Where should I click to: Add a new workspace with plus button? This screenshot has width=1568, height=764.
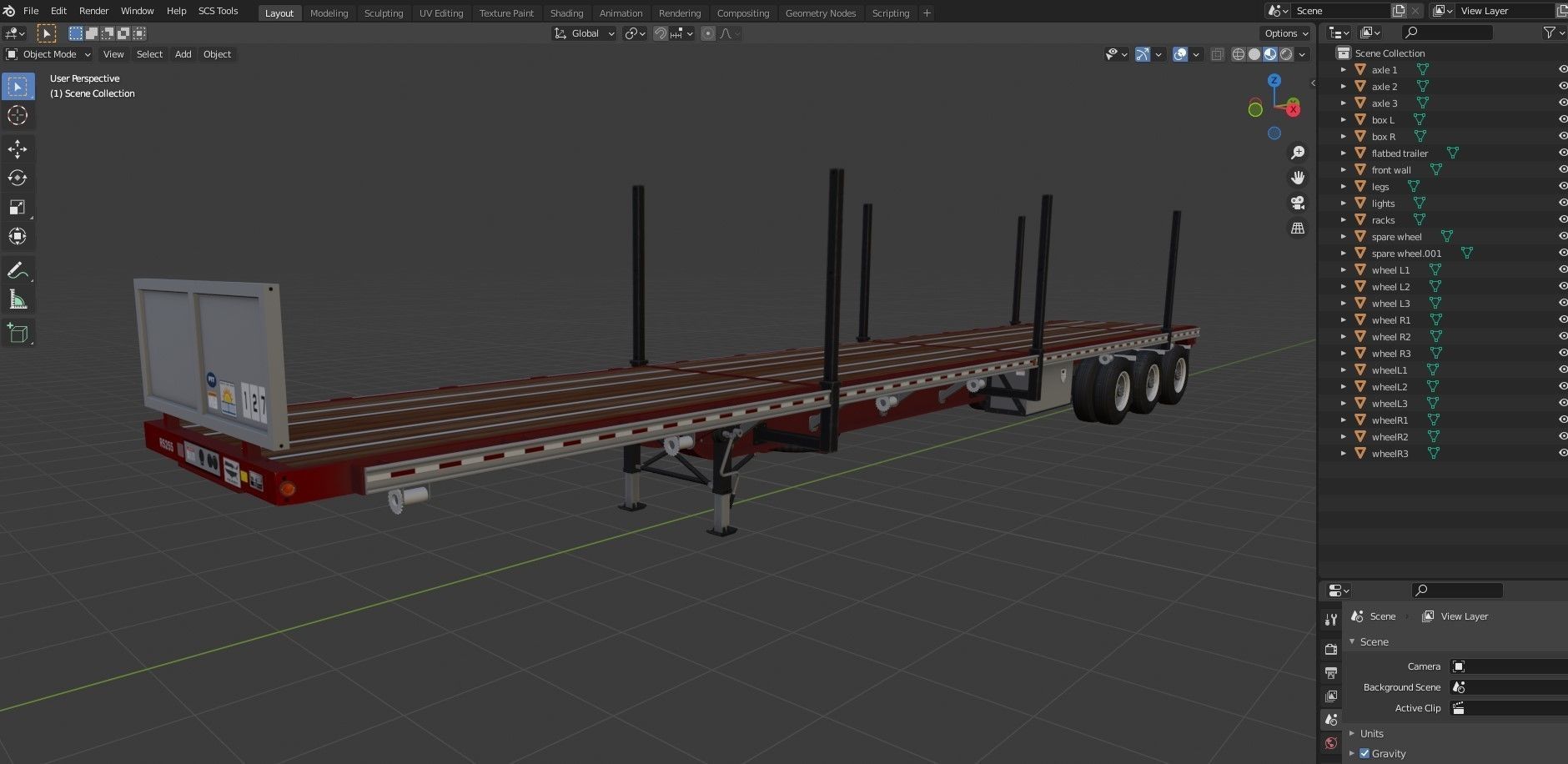coord(927,13)
